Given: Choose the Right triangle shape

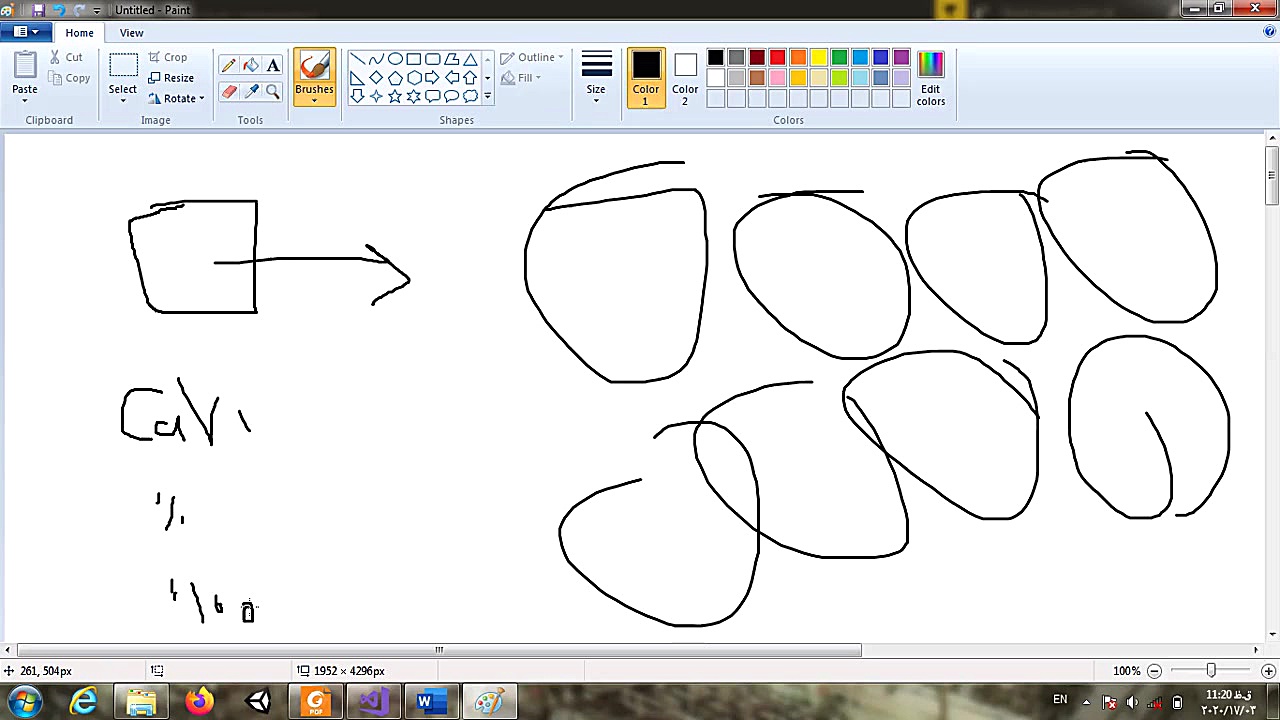Looking at the screenshot, I should tap(357, 78).
